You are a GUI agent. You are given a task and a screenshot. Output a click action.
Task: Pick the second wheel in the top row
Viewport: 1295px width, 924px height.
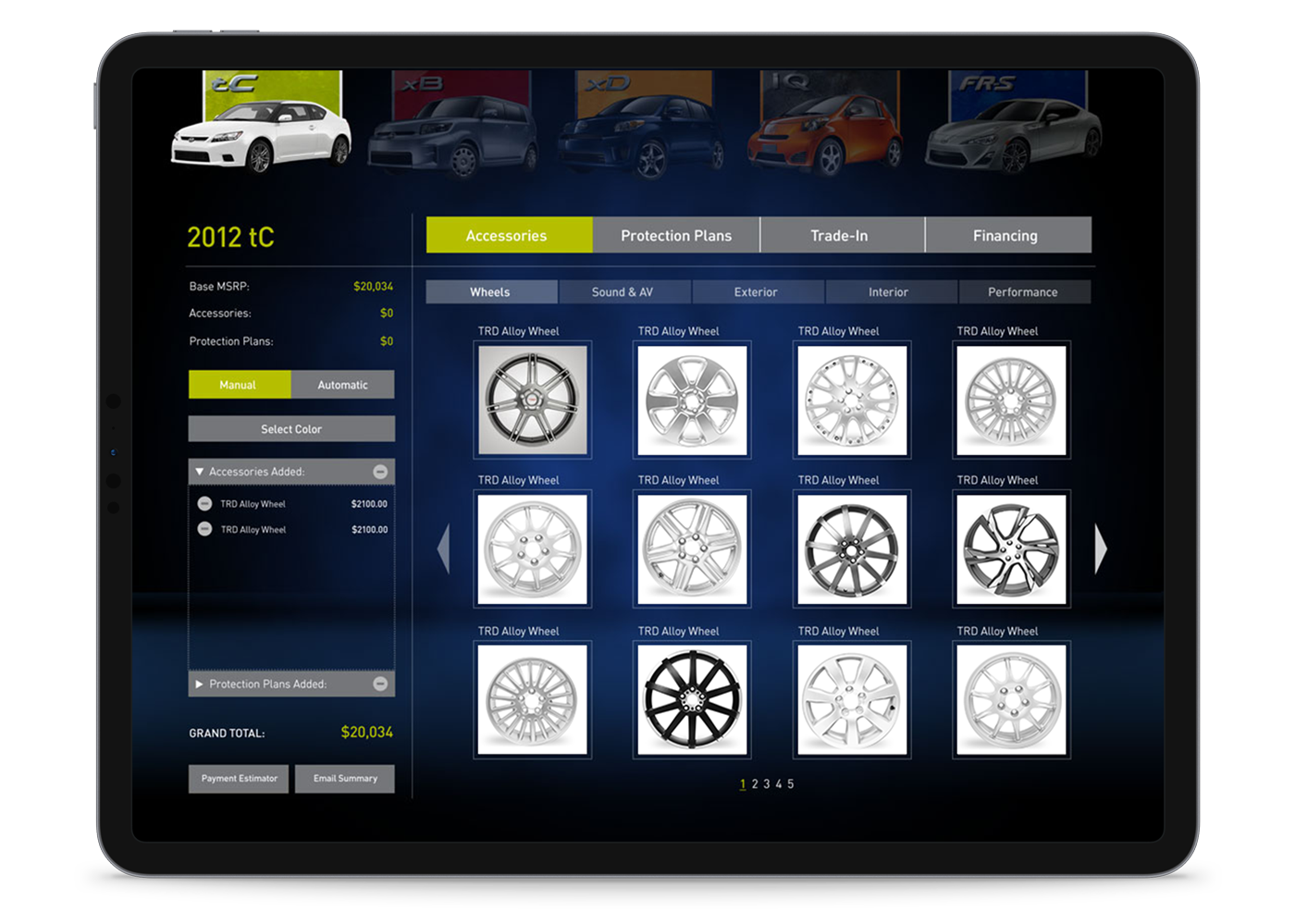(x=692, y=400)
